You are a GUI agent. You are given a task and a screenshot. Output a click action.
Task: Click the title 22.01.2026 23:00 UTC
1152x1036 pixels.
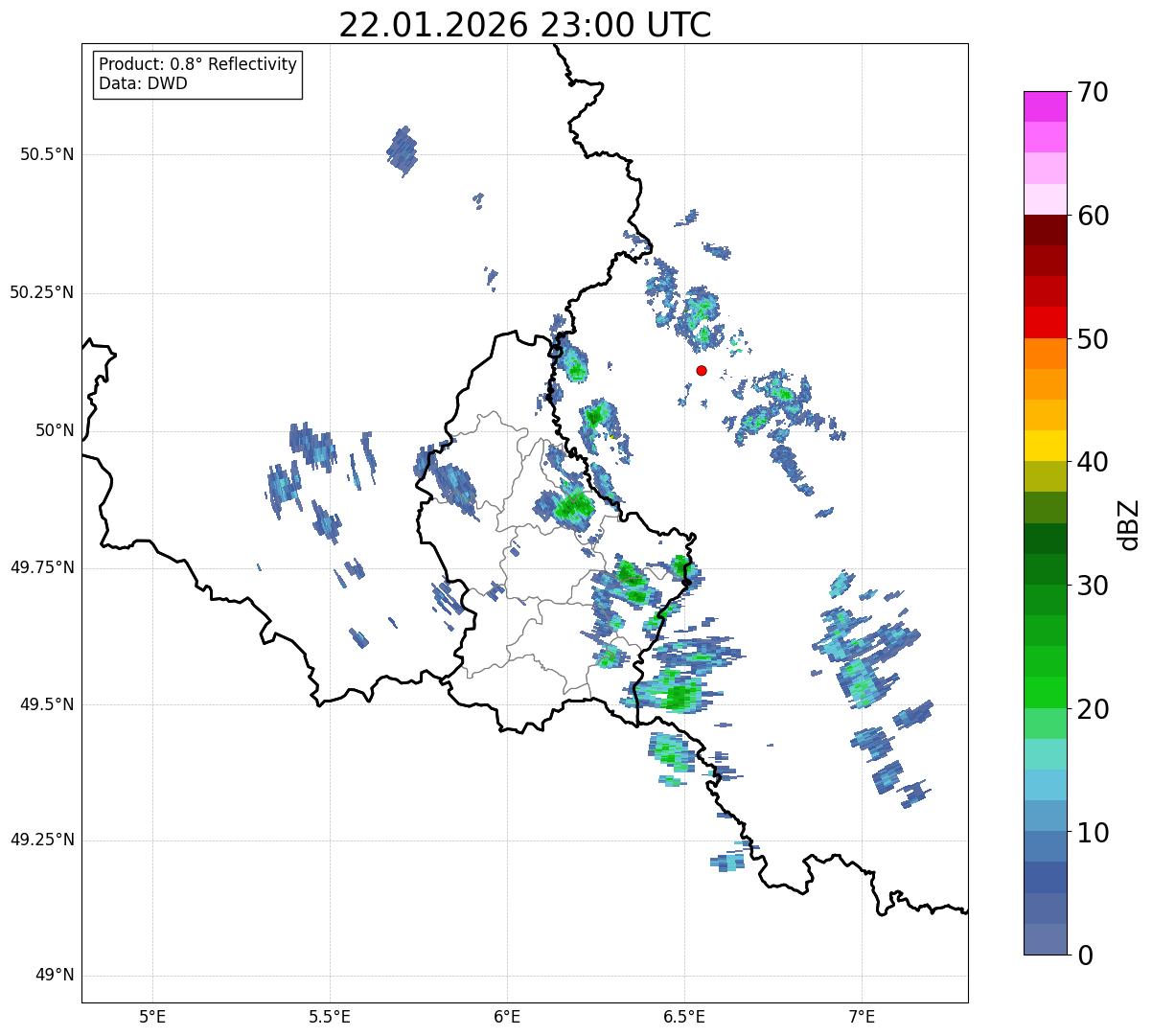tap(525, 24)
